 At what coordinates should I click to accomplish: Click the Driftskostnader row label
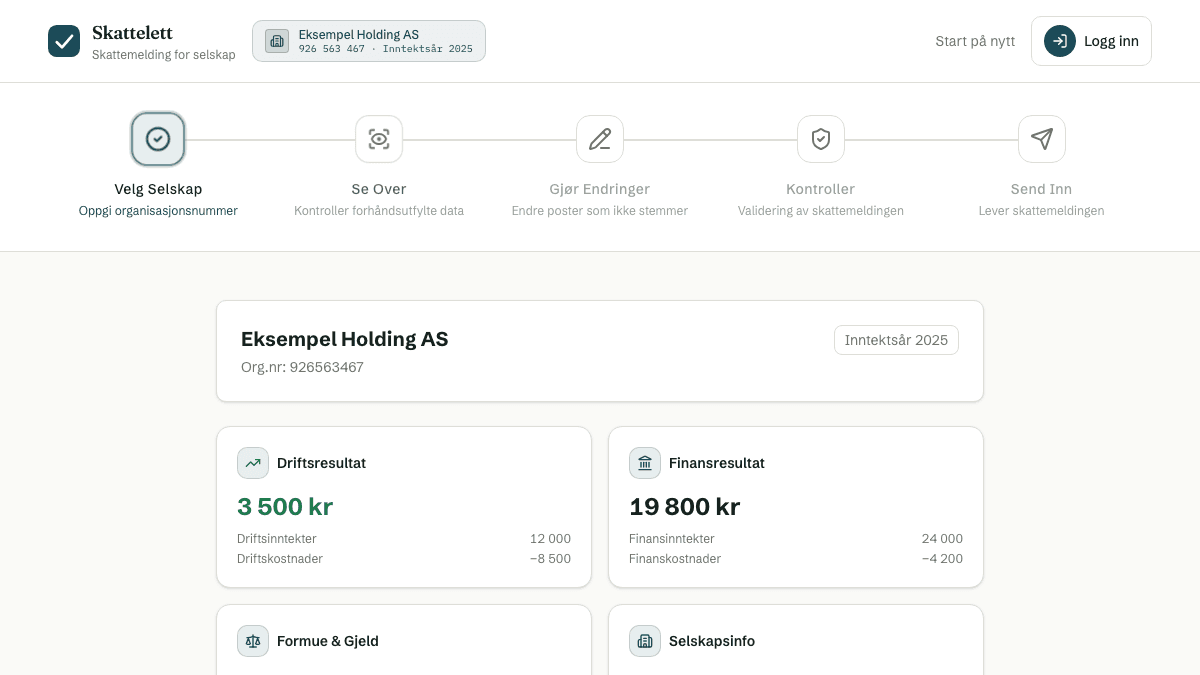(x=280, y=559)
